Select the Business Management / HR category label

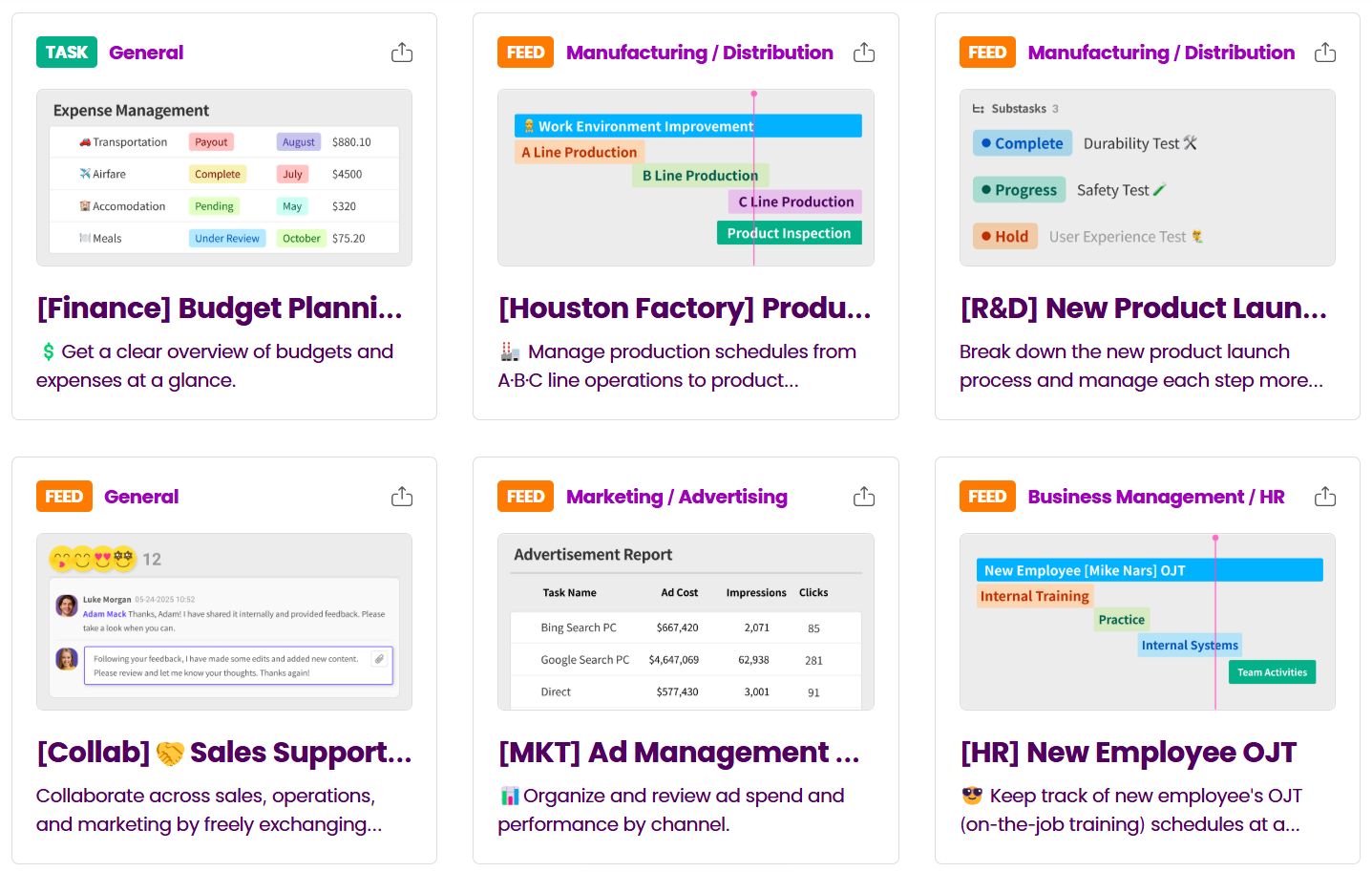click(x=1155, y=497)
